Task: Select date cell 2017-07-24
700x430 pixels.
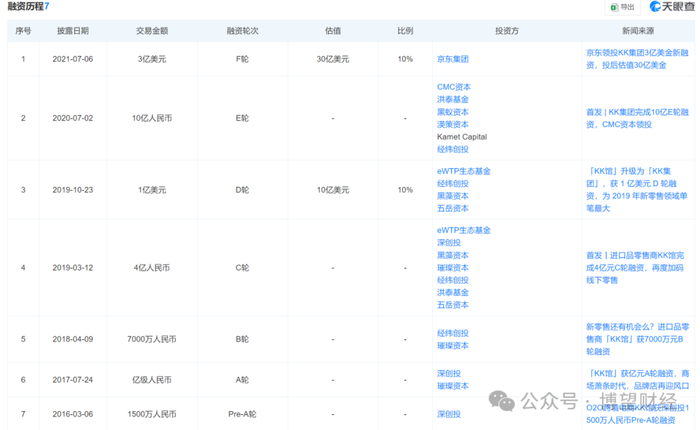Action: coord(73,380)
